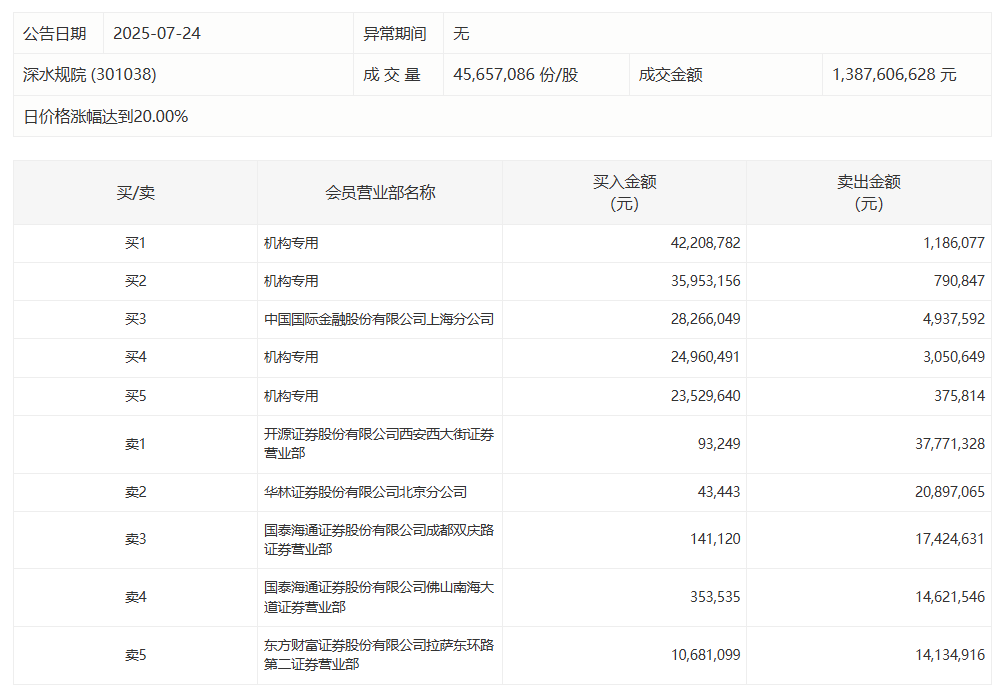Image resolution: width=1005 pixels, height=698 pixels.
Task: Click the 买入金额 (元) column header
Action: pyautogui.click(x=624, y=193)
